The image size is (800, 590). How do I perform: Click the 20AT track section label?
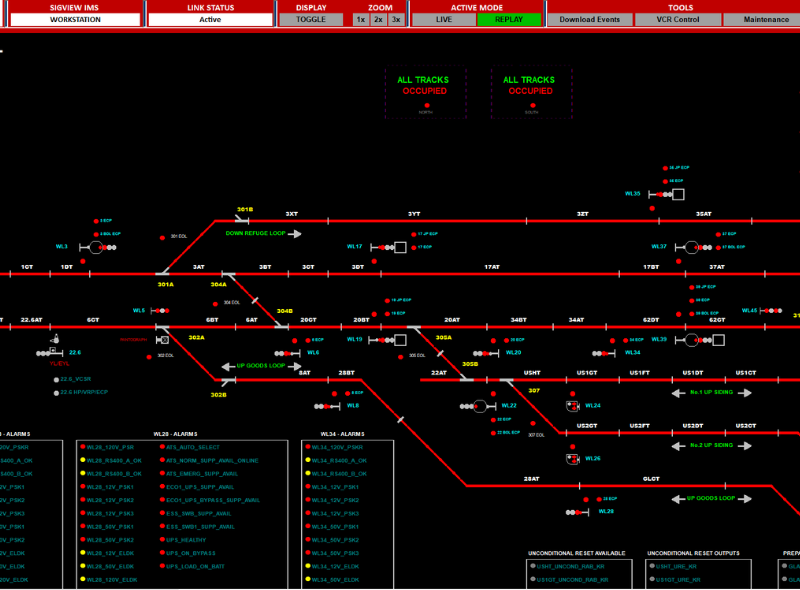pyautogui.click(x=452, y=320)
